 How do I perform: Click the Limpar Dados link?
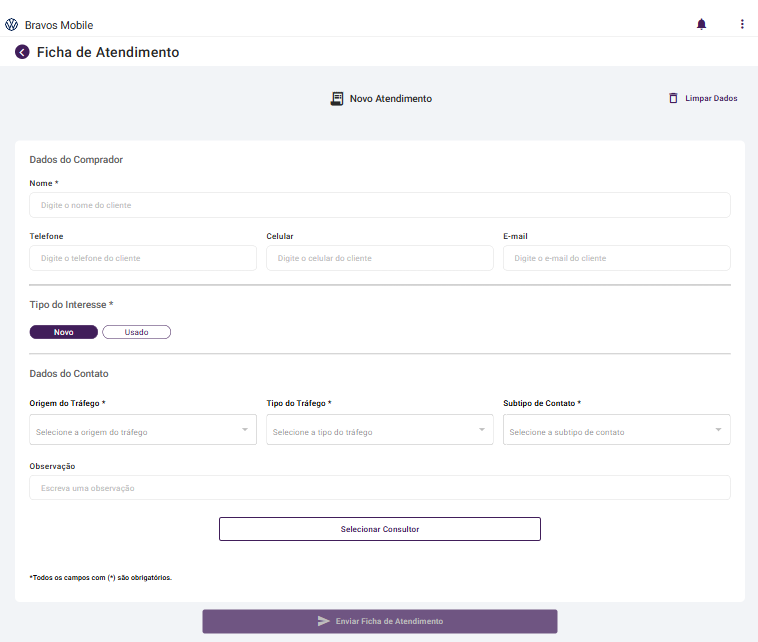click(711, 99)
